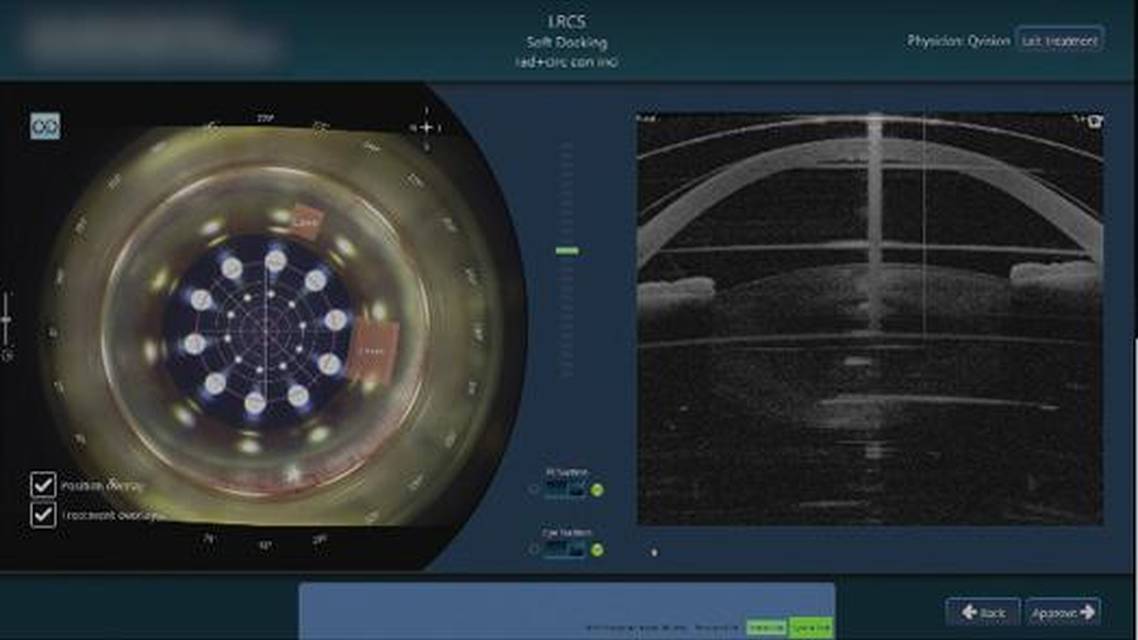Image resolution: width=1138 pixels, height=640 pixels.
Task: Click the Physician name text in header
Action: (958, 41)
